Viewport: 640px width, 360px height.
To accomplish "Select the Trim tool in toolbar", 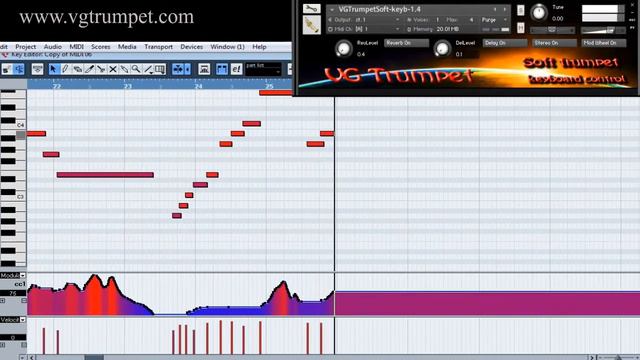I will [x=89, y=69].
